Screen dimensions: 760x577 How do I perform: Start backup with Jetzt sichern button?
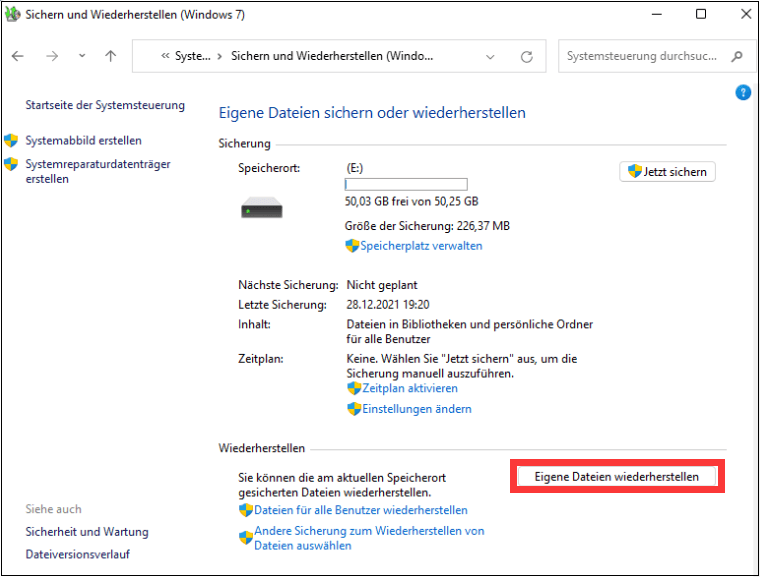667,172
